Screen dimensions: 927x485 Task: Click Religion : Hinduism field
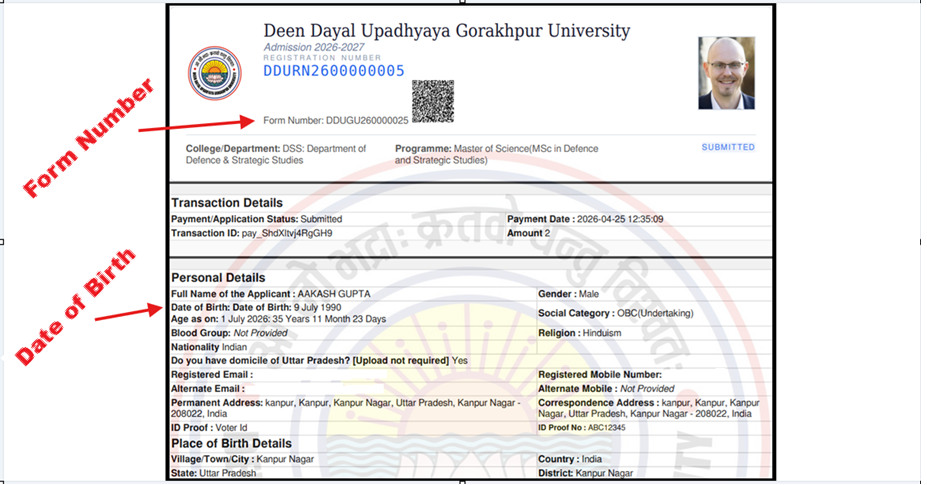pos(579,333)
